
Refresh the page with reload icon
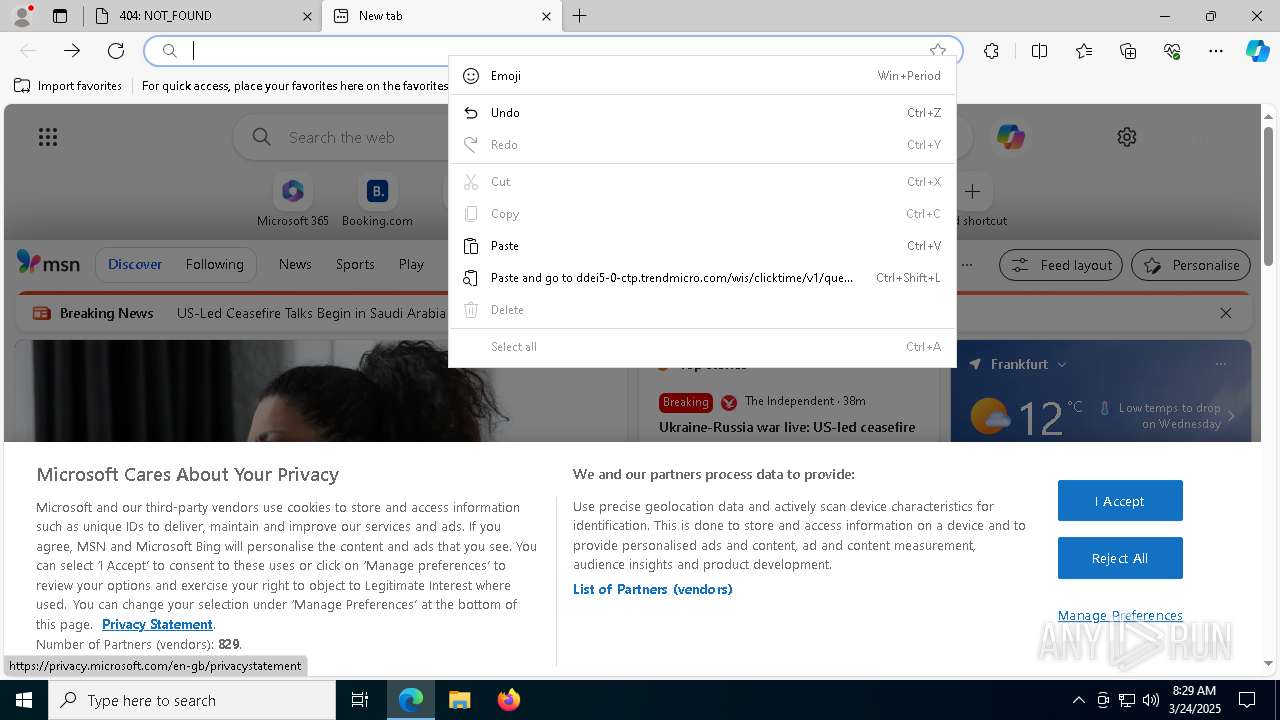pos(116,51)
